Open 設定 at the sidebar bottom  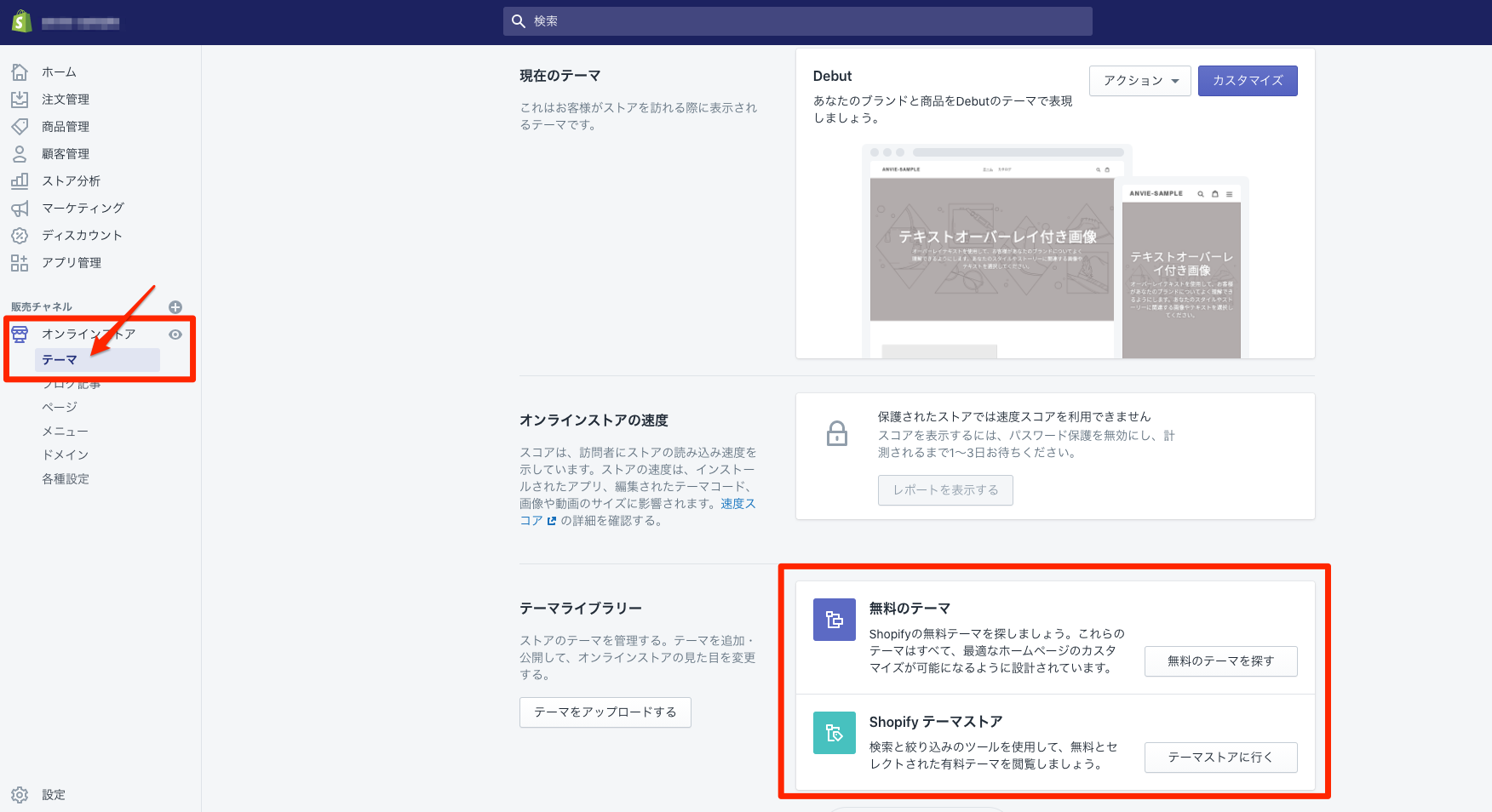click(54, 793)
